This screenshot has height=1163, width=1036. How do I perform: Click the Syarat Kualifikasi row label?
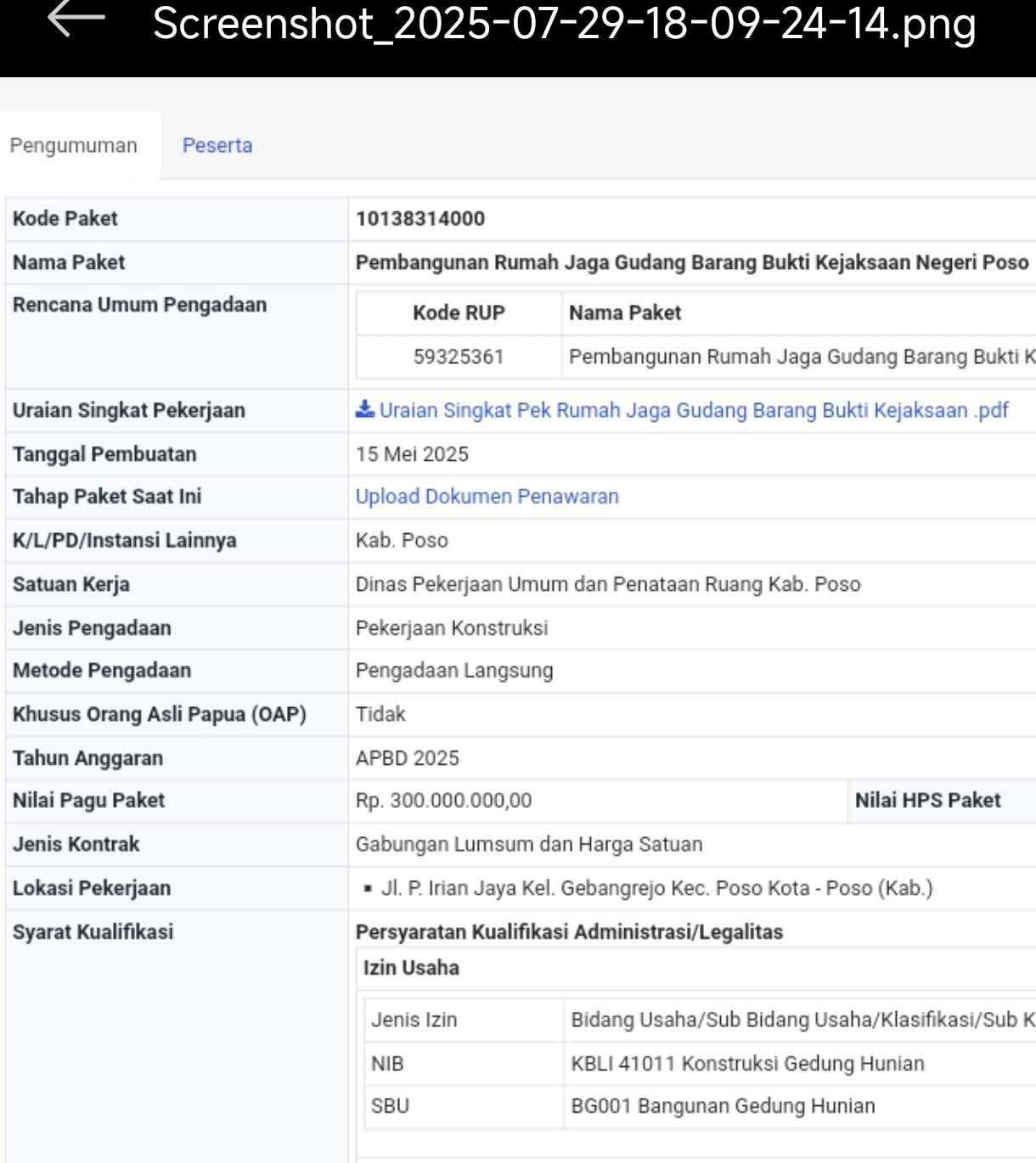(x=93, y=932)
